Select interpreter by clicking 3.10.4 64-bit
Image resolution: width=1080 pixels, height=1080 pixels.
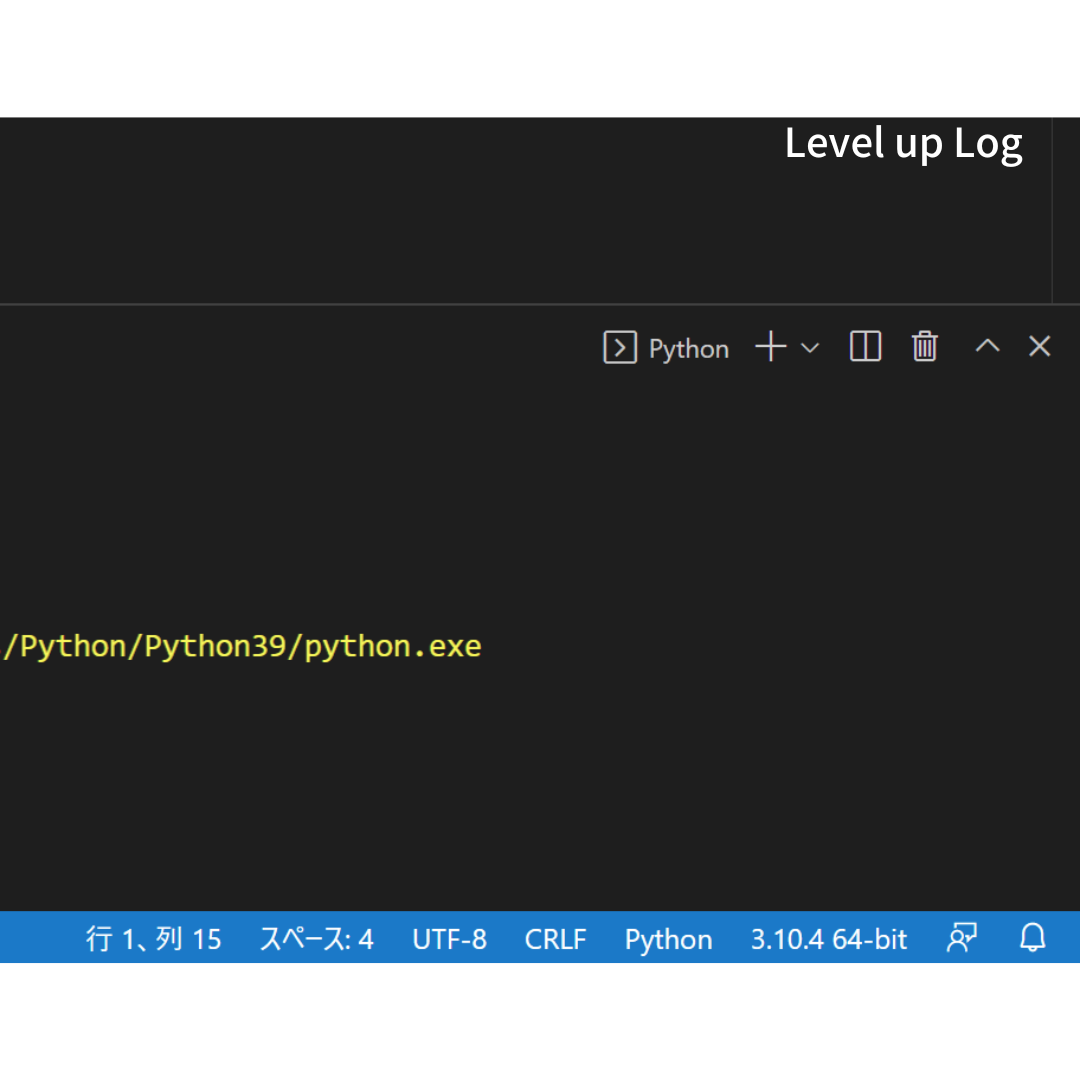828,938
